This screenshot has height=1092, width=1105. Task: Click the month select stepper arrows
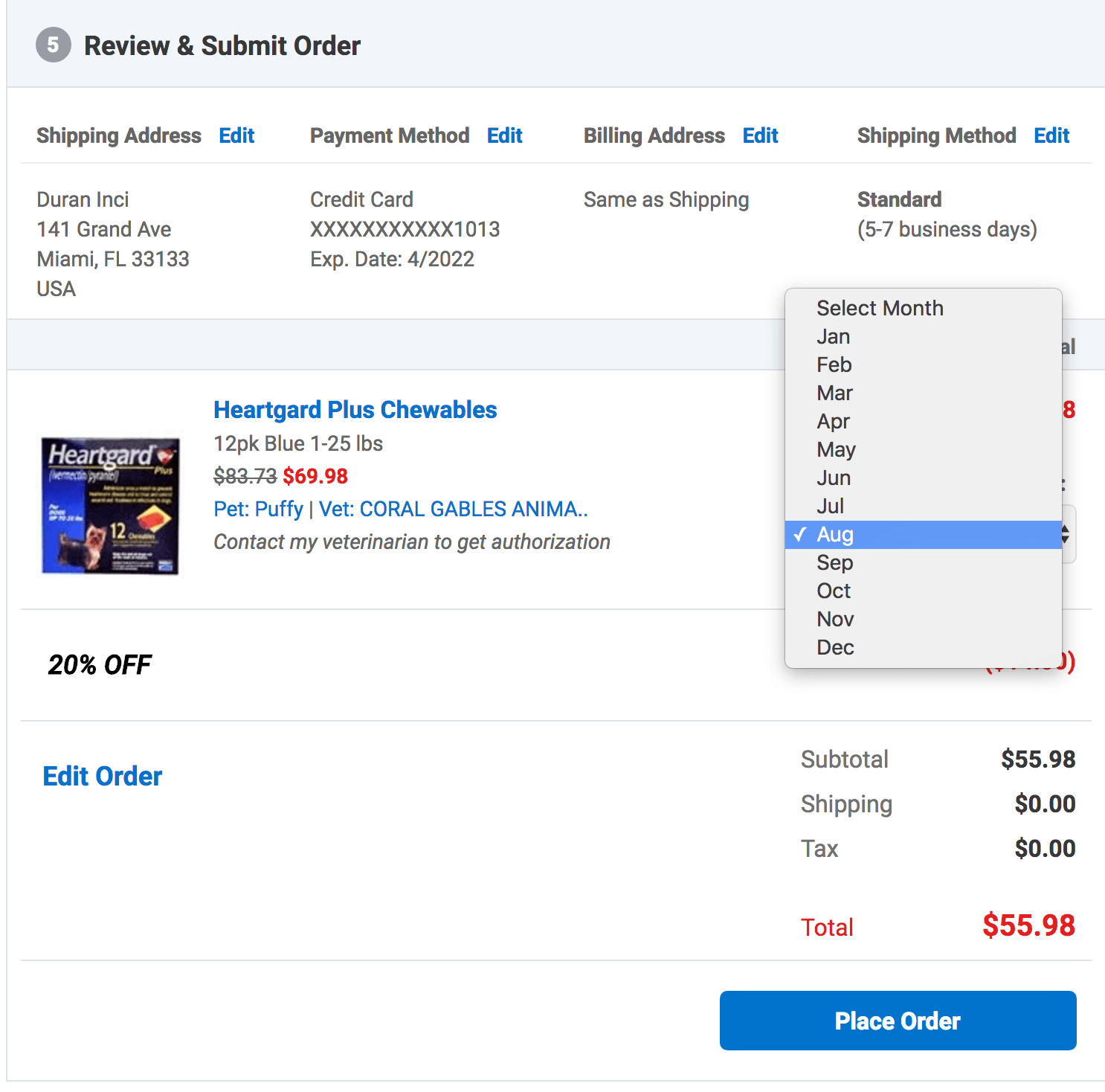tap(1066, 534)
